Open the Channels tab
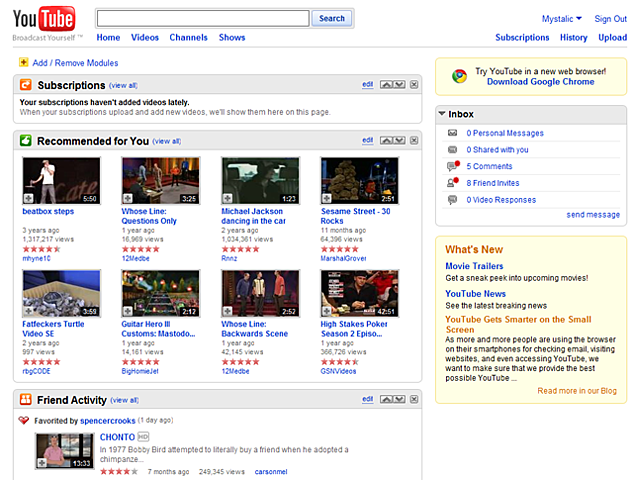The width and height of the screenshot is (633, 480). pyautogui.click(x=188, y=37)
